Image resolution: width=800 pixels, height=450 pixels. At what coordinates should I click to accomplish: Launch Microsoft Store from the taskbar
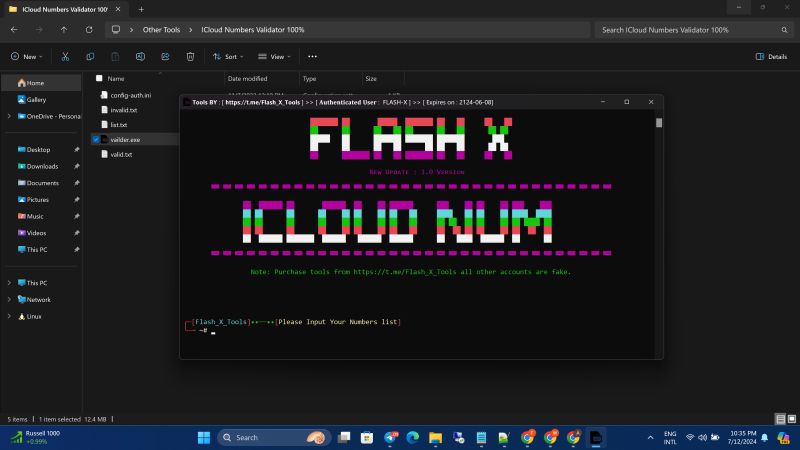pyautogui.click(x=367, y=437)
